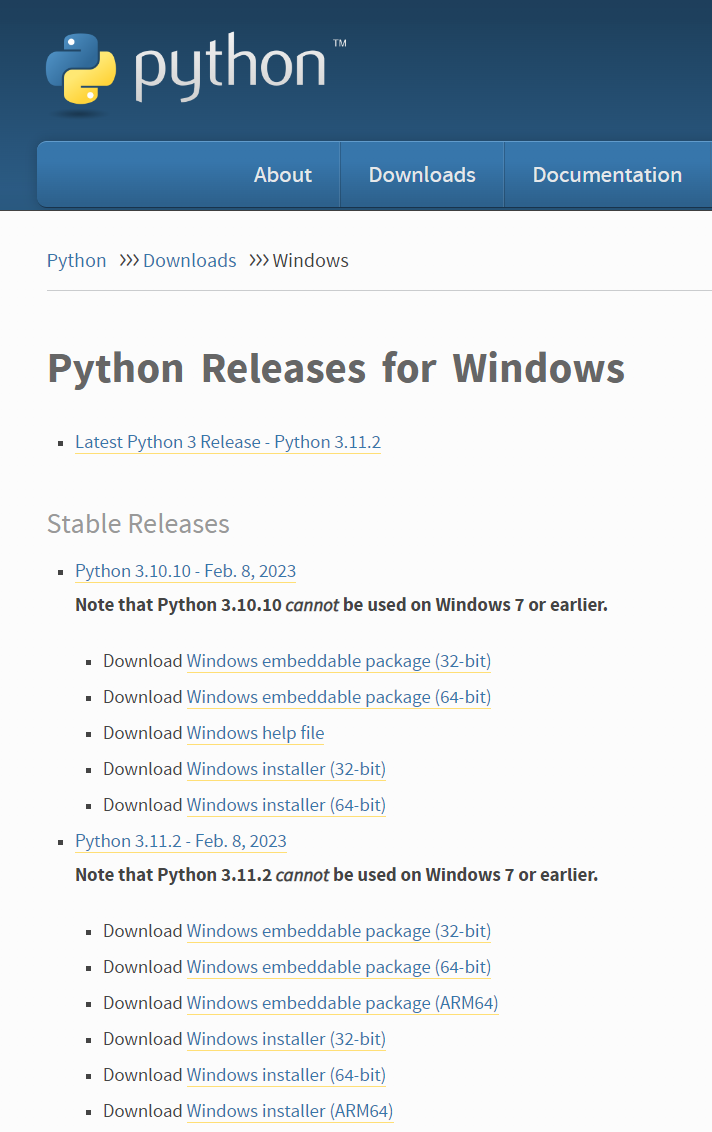
Task: Go to the Downloads breadcrumb link
Action: point(189,261)
